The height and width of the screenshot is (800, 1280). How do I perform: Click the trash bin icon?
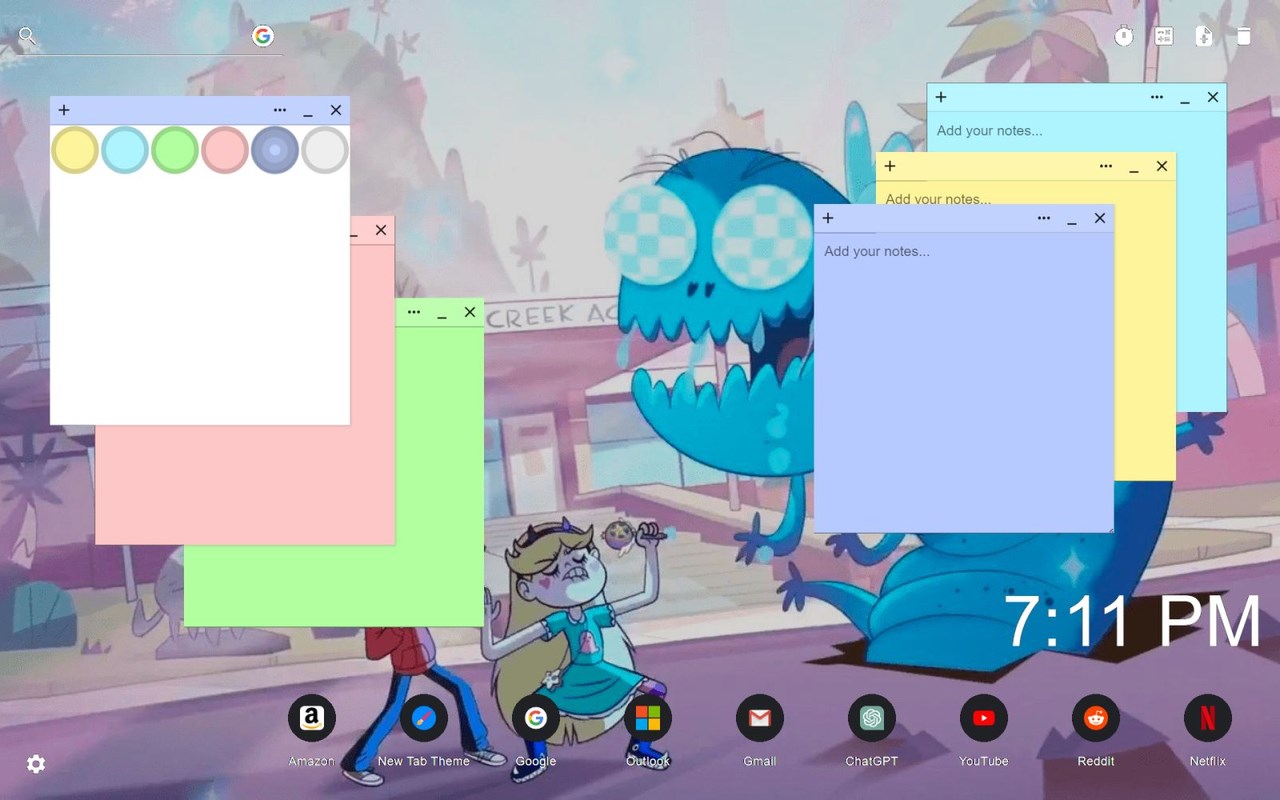pyautogui.click(x=1244, y=36)
